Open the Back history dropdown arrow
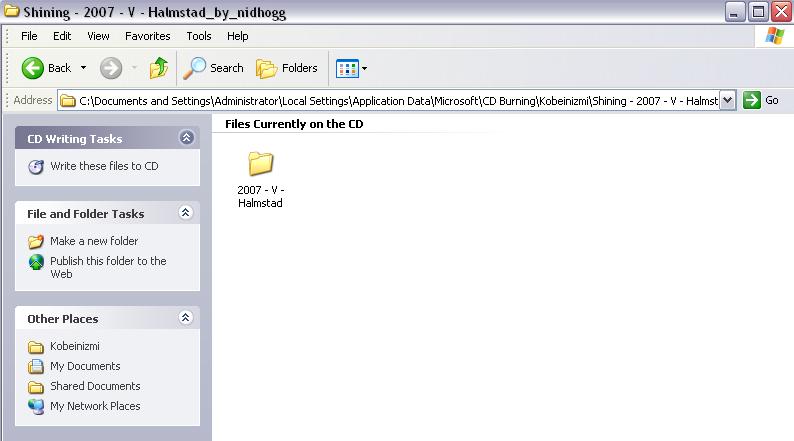Image resolution: width=794 pixels, height=441 pixels. point(84,68)
